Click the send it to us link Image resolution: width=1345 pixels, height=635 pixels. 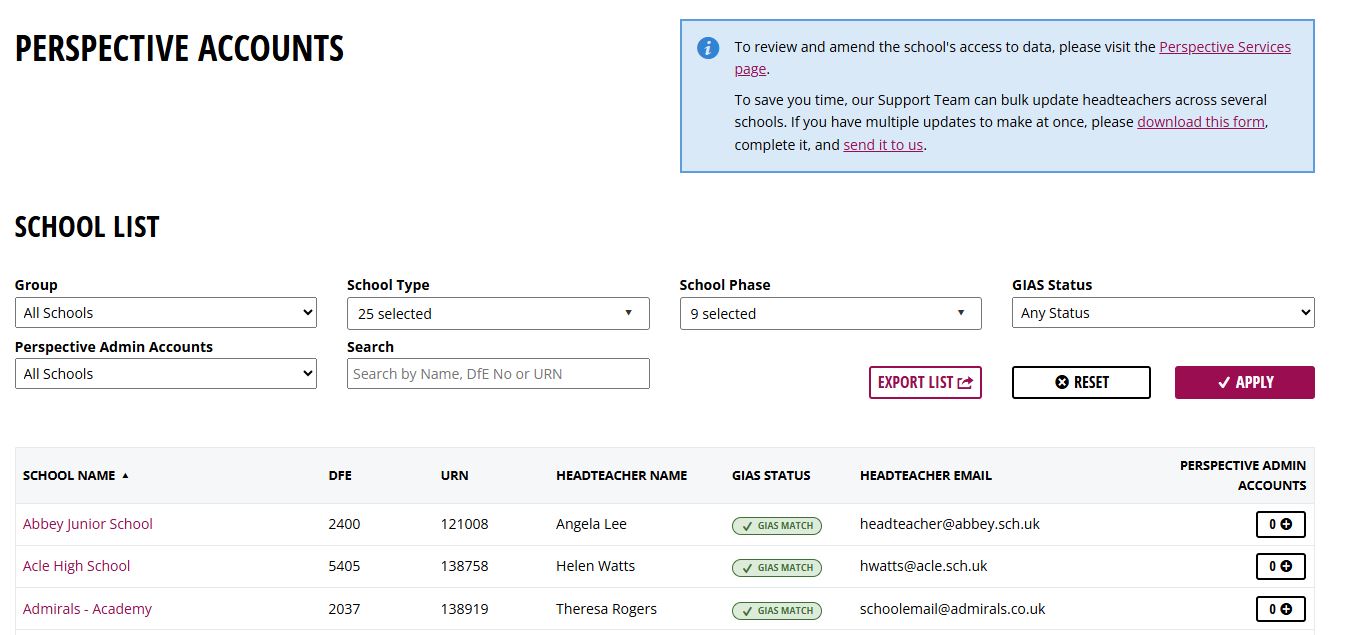[x=883, y=145]
